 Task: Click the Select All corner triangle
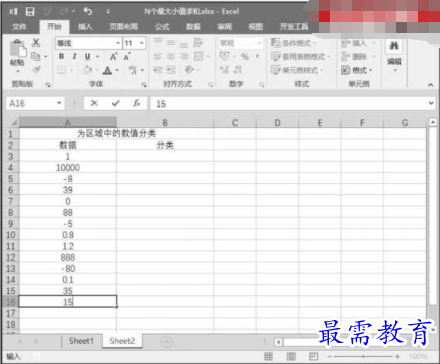13,123
